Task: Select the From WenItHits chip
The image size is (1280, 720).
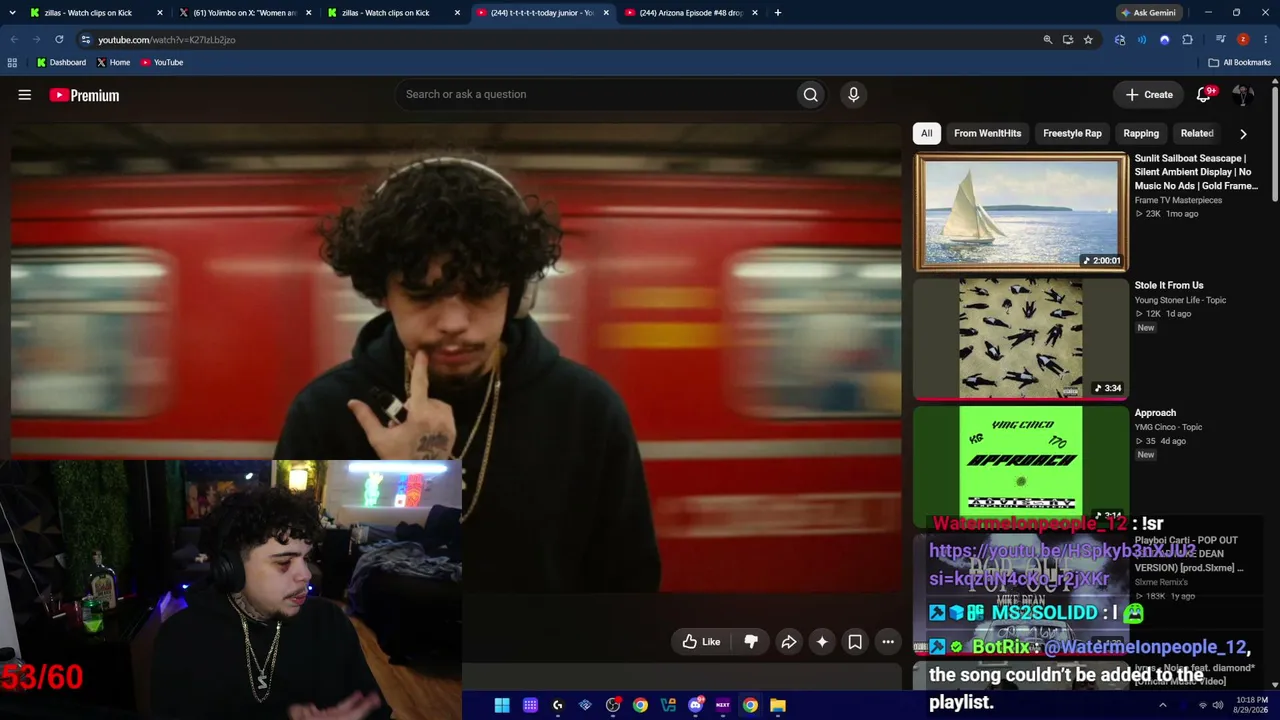Action: click(988, 133)
